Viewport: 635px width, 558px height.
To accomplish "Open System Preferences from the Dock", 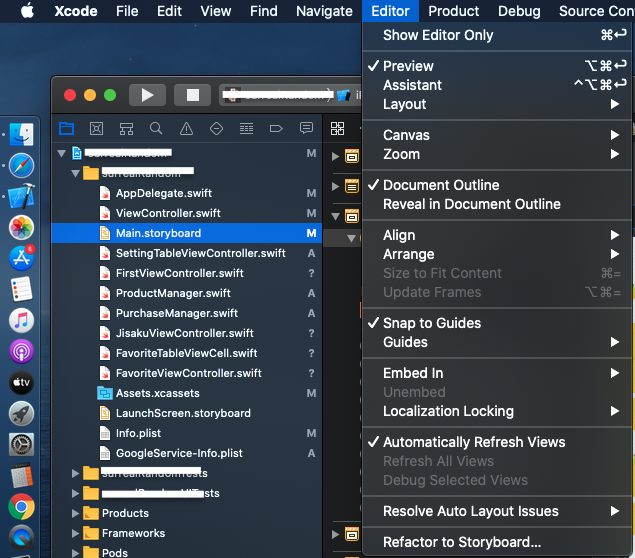I will (21, 445).
